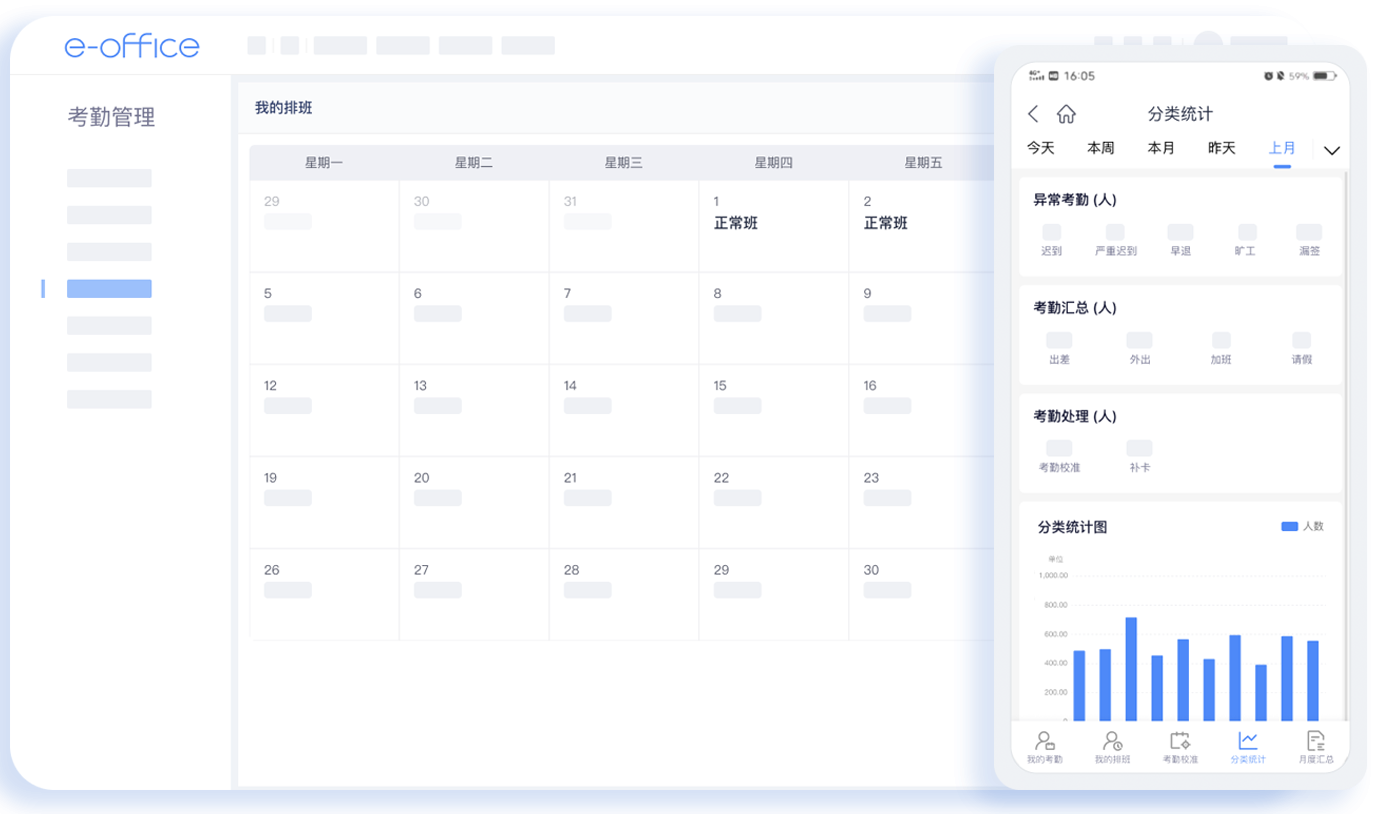Screen dimensions: 1382x814
Task: Expand the date range chevron dropdown
Action: pyautogui.click(x=1331, y=150)
